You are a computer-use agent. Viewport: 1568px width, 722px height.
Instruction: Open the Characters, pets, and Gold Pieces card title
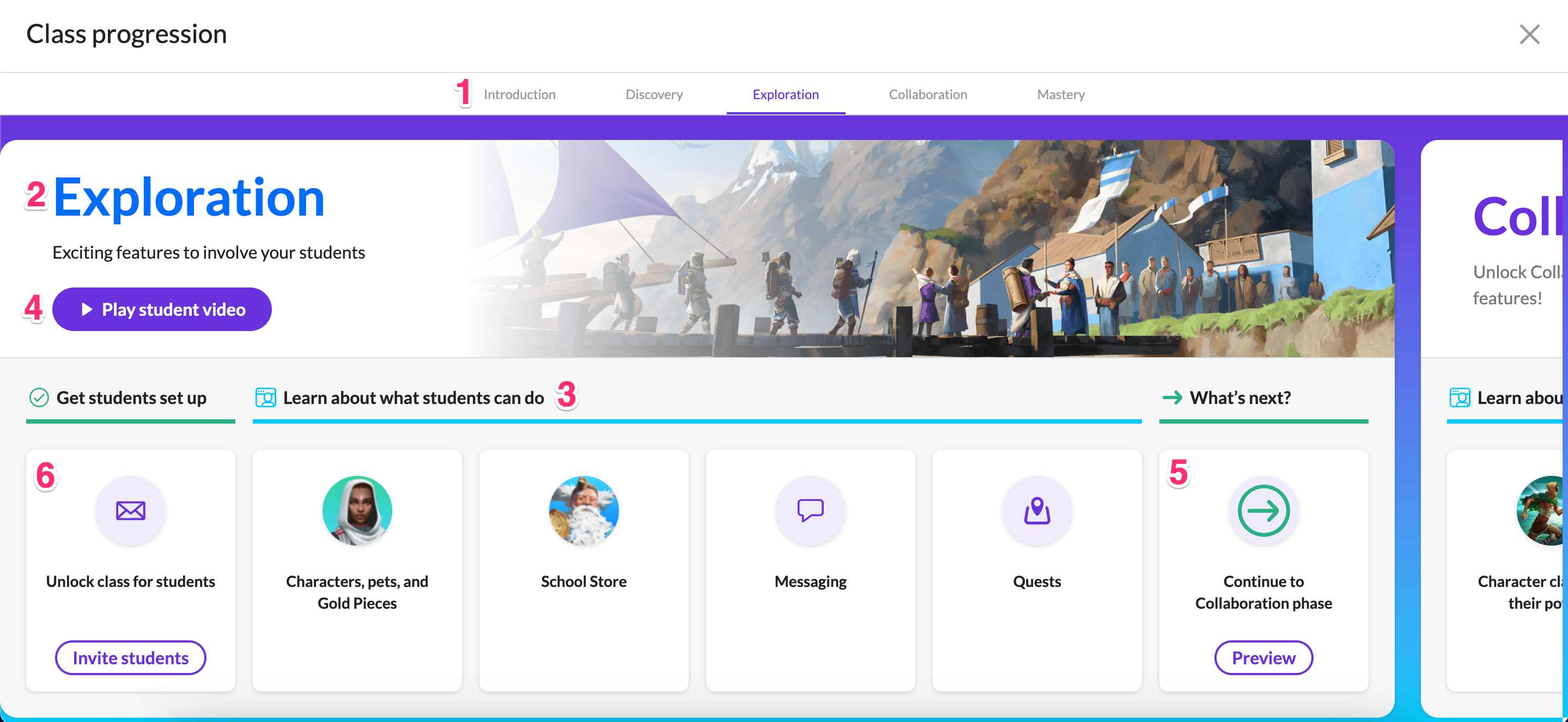point(357,592)
